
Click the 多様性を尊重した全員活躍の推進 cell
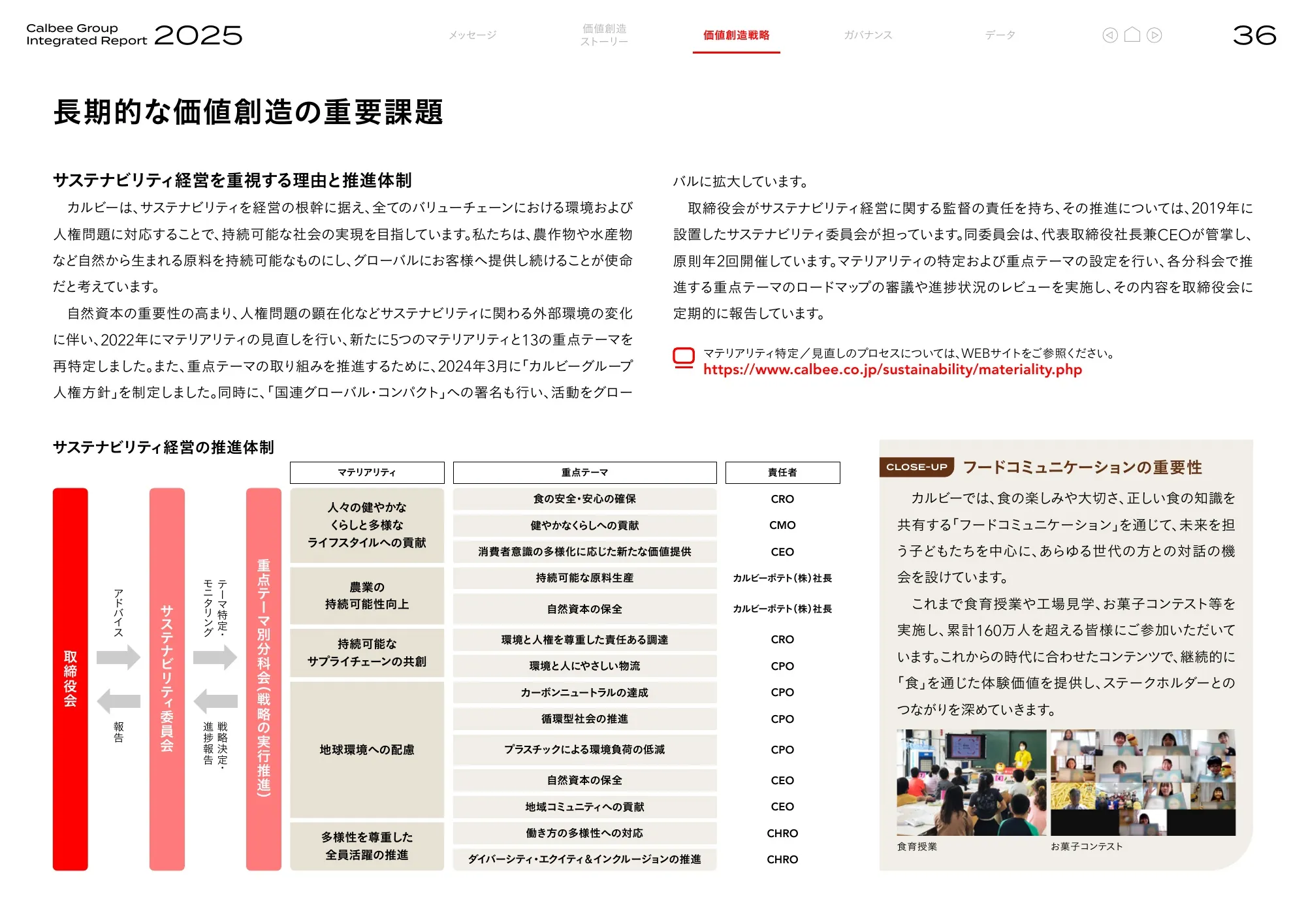click(x=367, y=846)
